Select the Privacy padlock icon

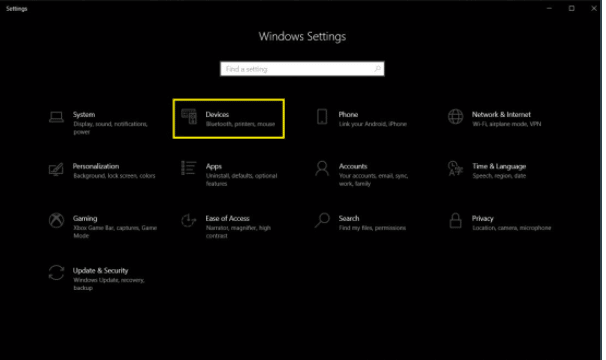[x=455, y=220]
